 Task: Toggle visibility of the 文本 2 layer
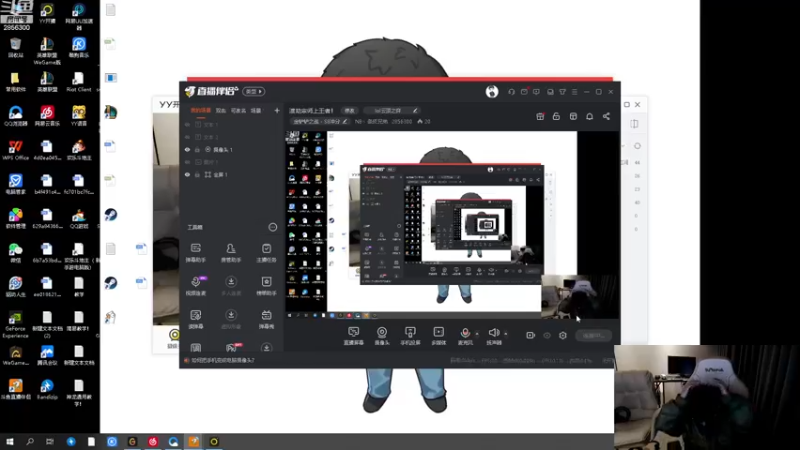coord(187,137)
